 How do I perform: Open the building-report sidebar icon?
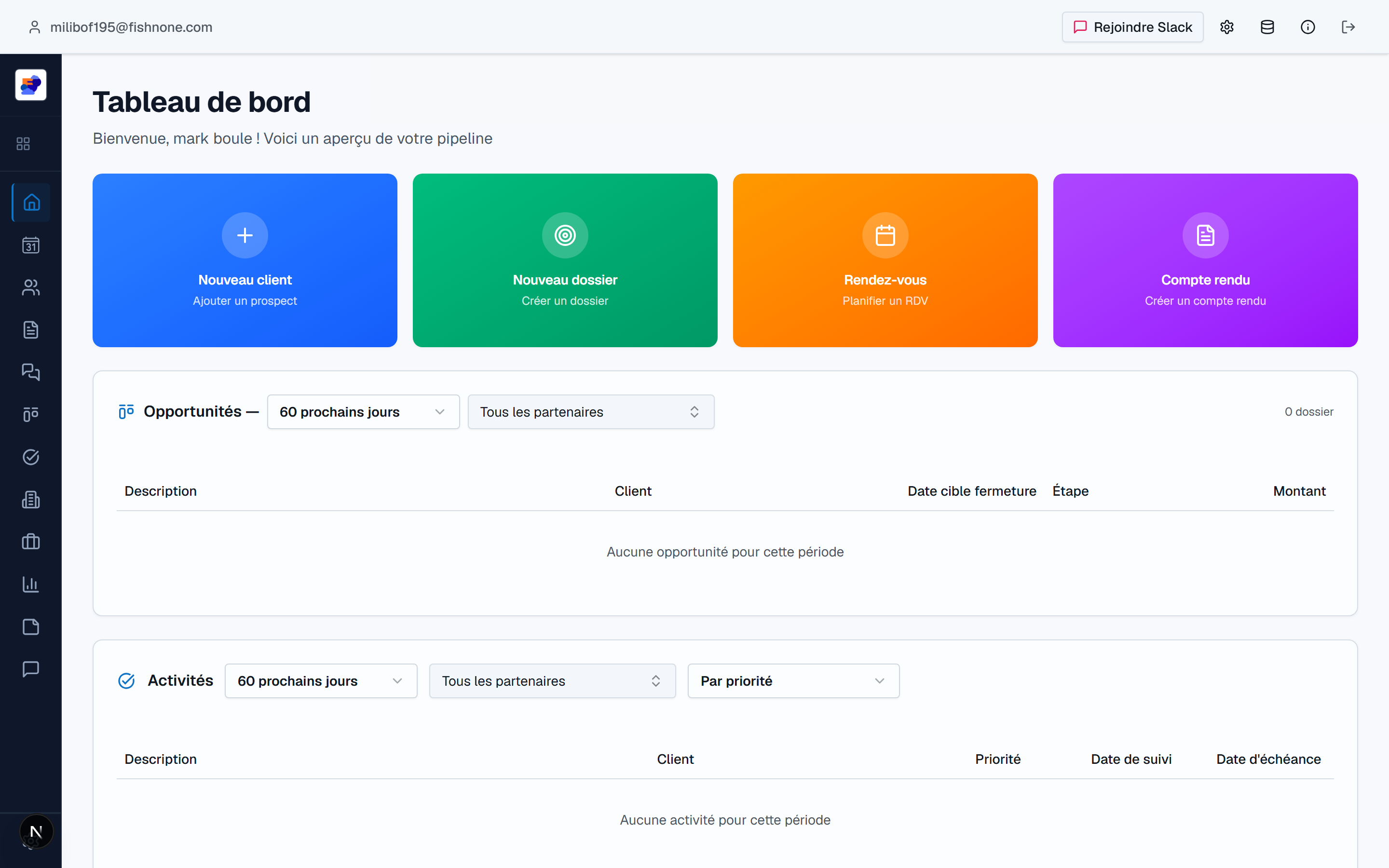[x=31, y=500]
